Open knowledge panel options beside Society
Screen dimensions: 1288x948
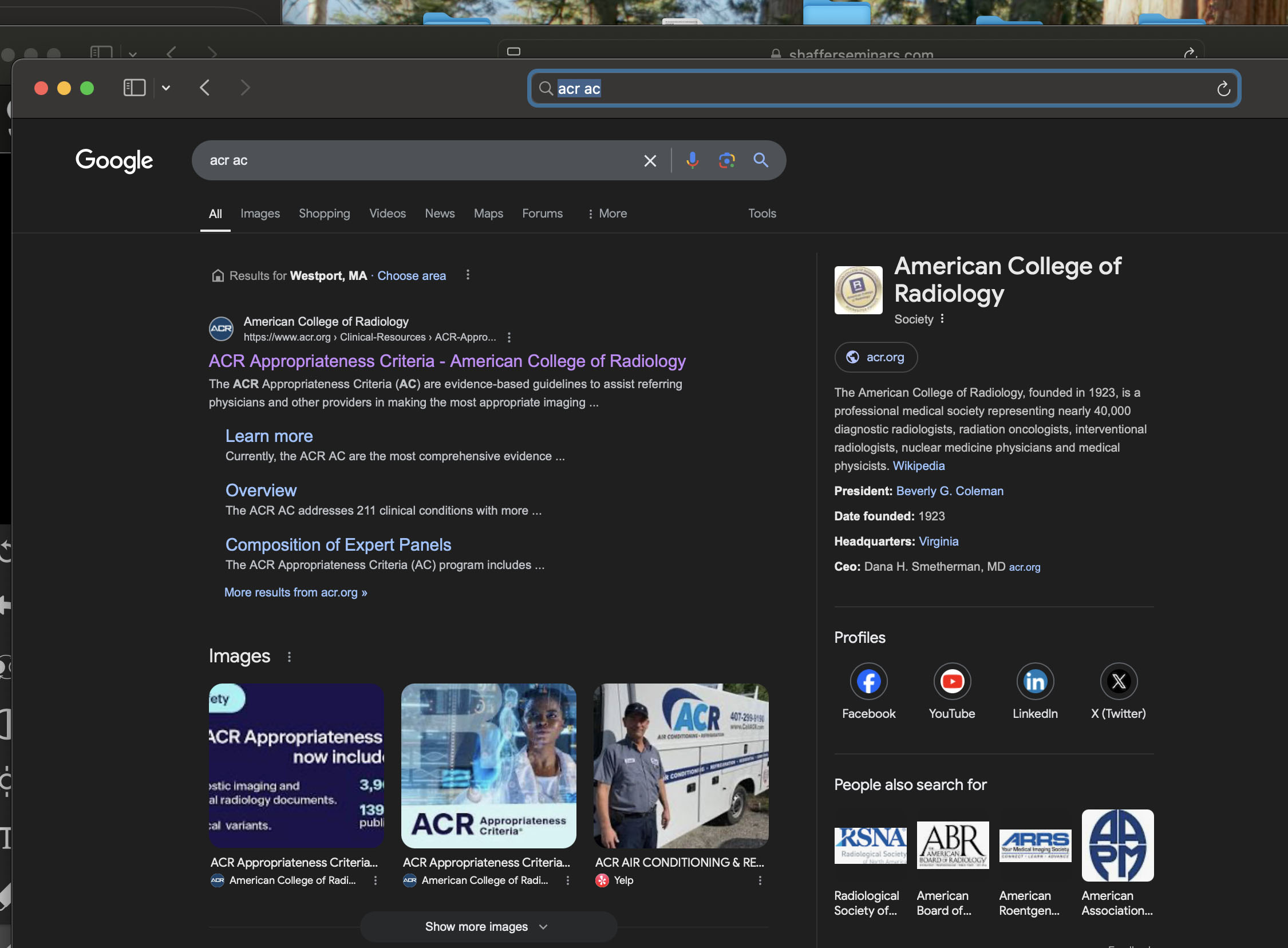942,318
